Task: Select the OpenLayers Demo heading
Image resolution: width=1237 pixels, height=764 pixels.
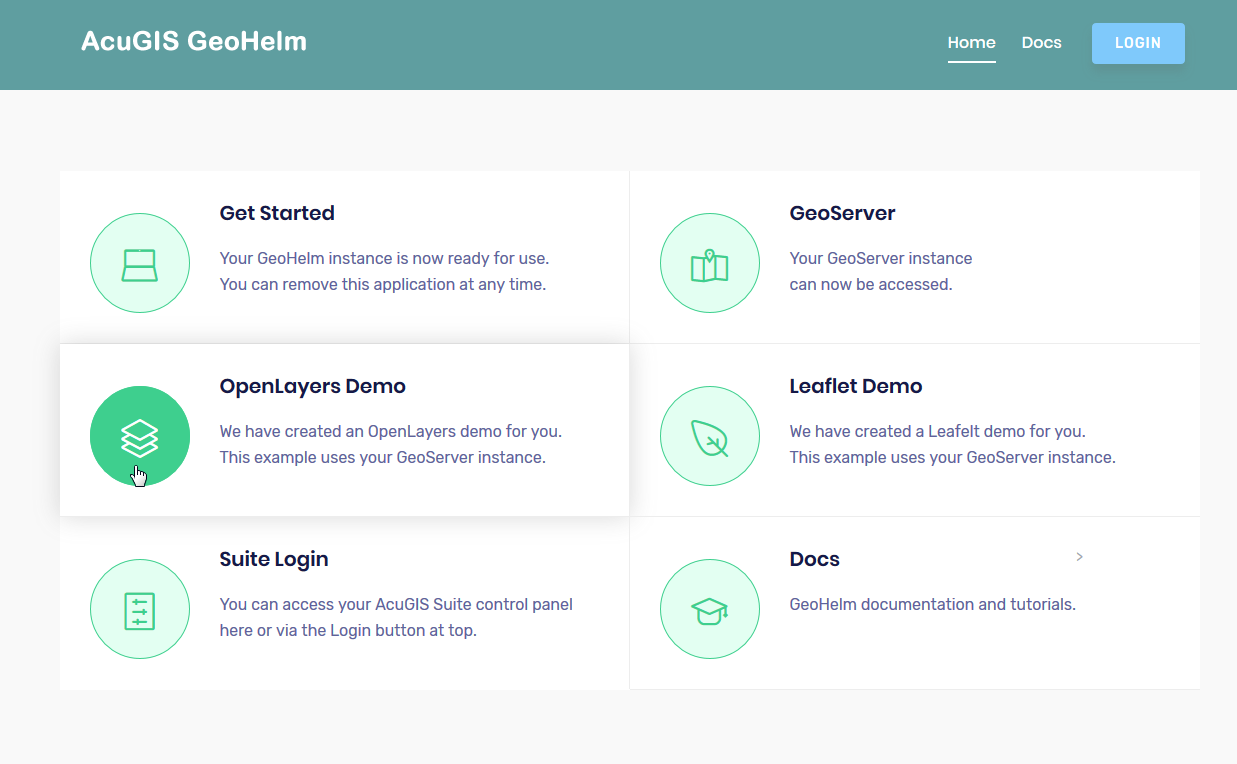Action: [x=313, y=386]
